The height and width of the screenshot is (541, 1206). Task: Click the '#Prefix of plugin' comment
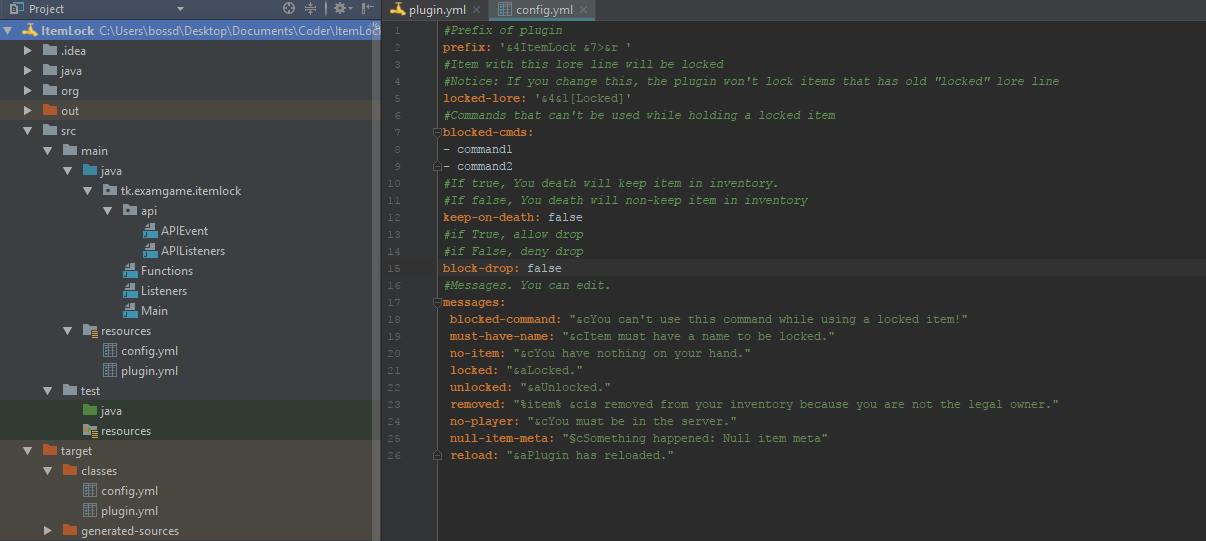503,30
